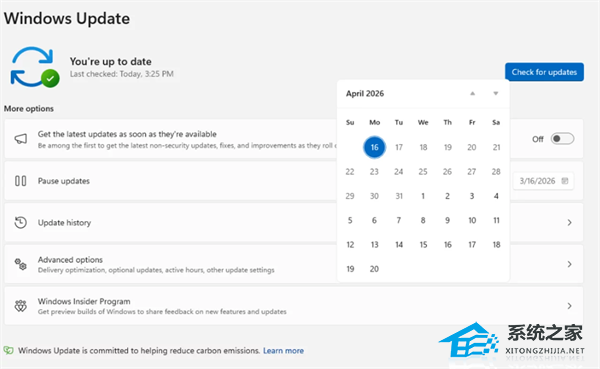
Task: Select date 20 in last calendar row
Action: [x=374, y=269]
